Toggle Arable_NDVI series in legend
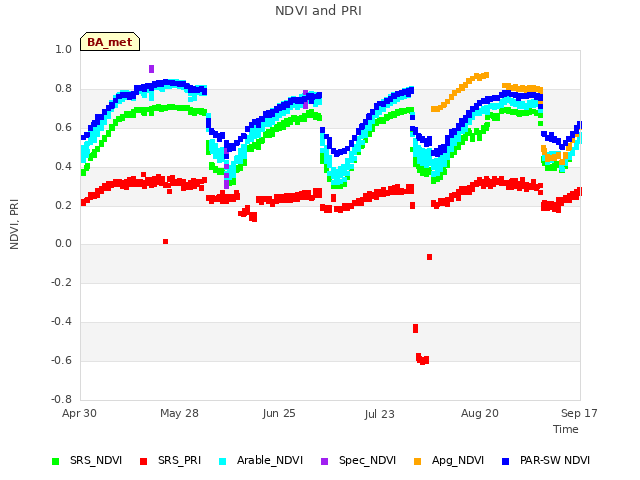The height and width of the screenshot is (480, 640). [261, 460]
